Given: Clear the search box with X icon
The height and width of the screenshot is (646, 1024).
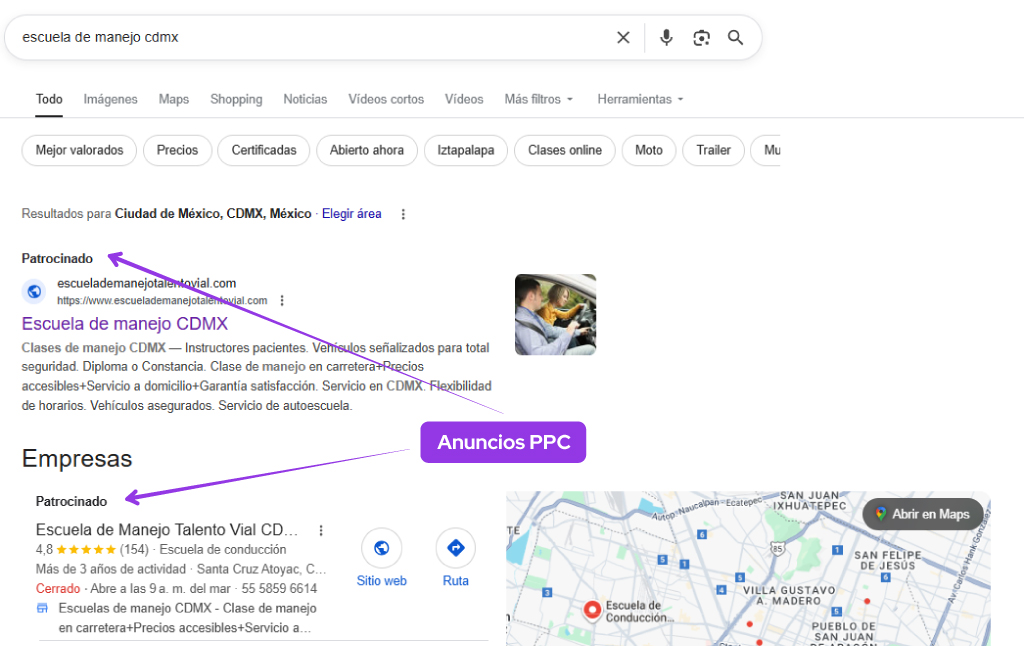Looking at the screenshot, I should (623, 38).
